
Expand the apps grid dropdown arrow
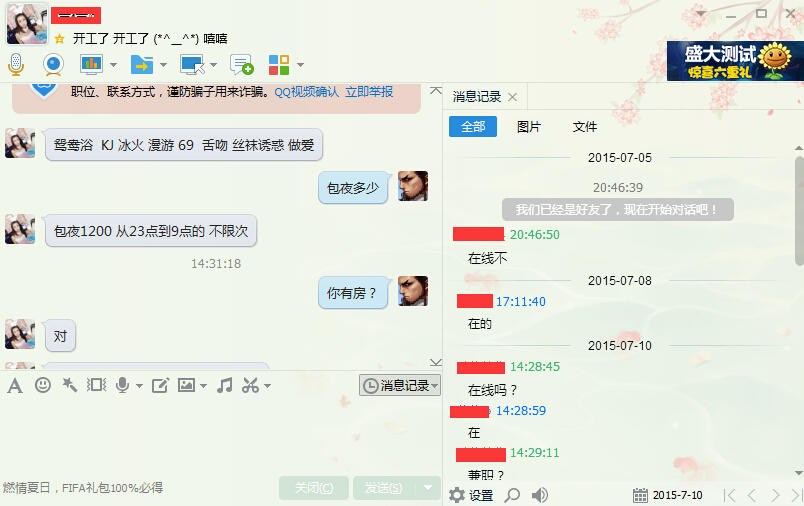(x=300, y=65)
